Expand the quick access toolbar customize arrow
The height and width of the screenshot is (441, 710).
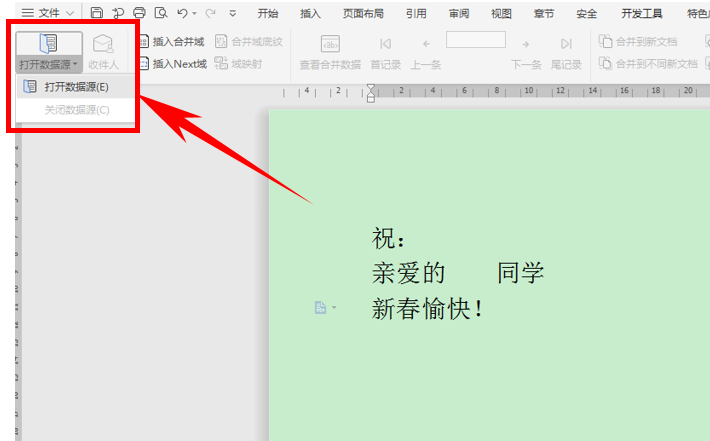click(x=233, y=14)
